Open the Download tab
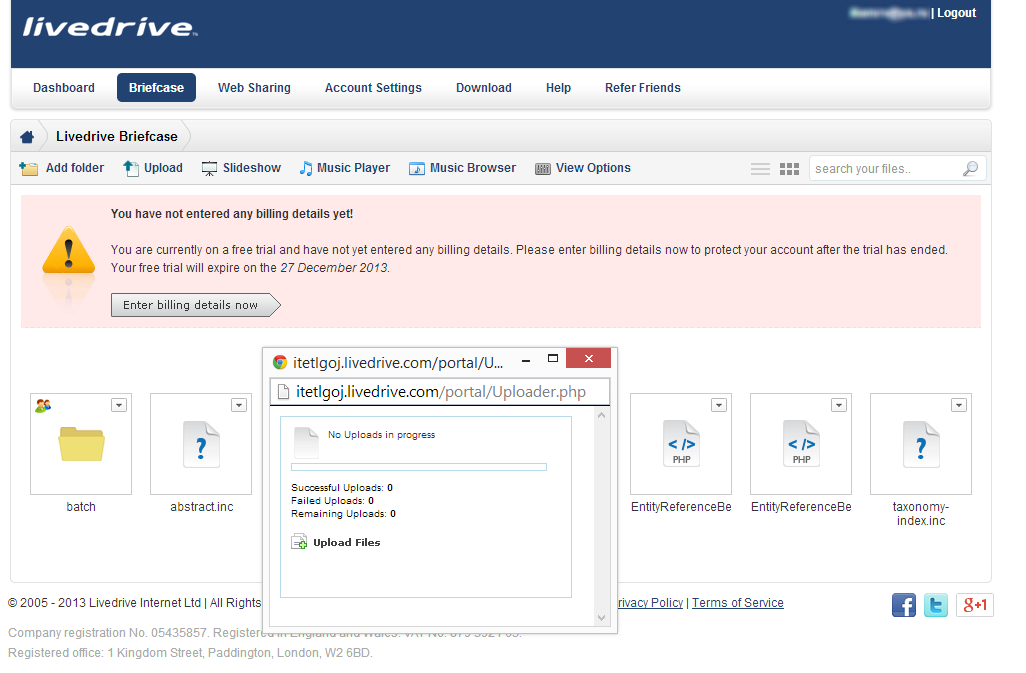Screen dimensions: 1026x673 point(484,88)
